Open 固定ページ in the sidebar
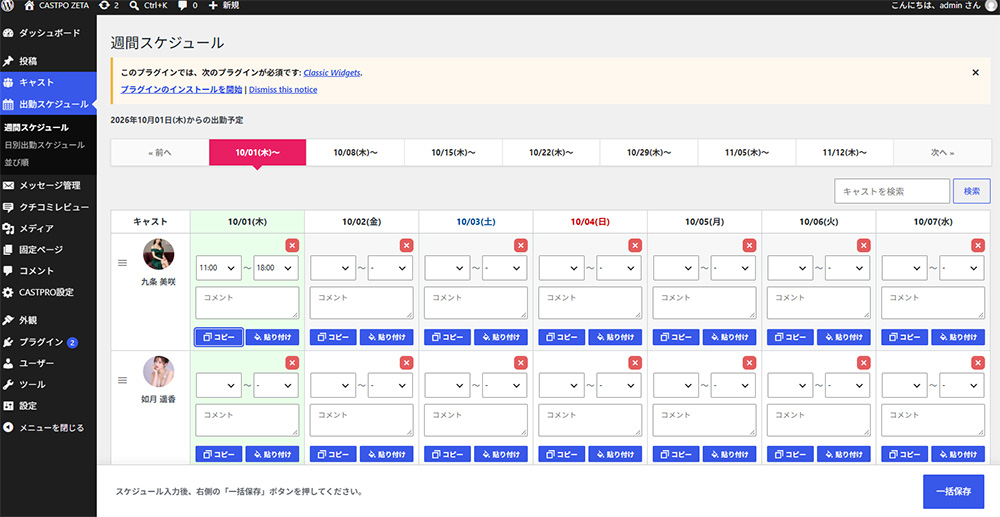This screenshot has height=517, width=1000. (48, 249)
